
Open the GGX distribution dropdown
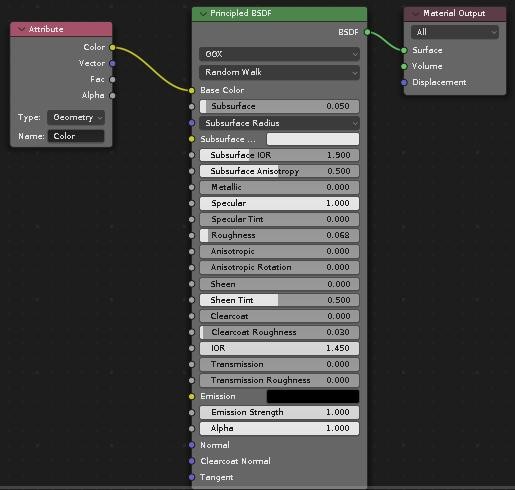point(279,54)
